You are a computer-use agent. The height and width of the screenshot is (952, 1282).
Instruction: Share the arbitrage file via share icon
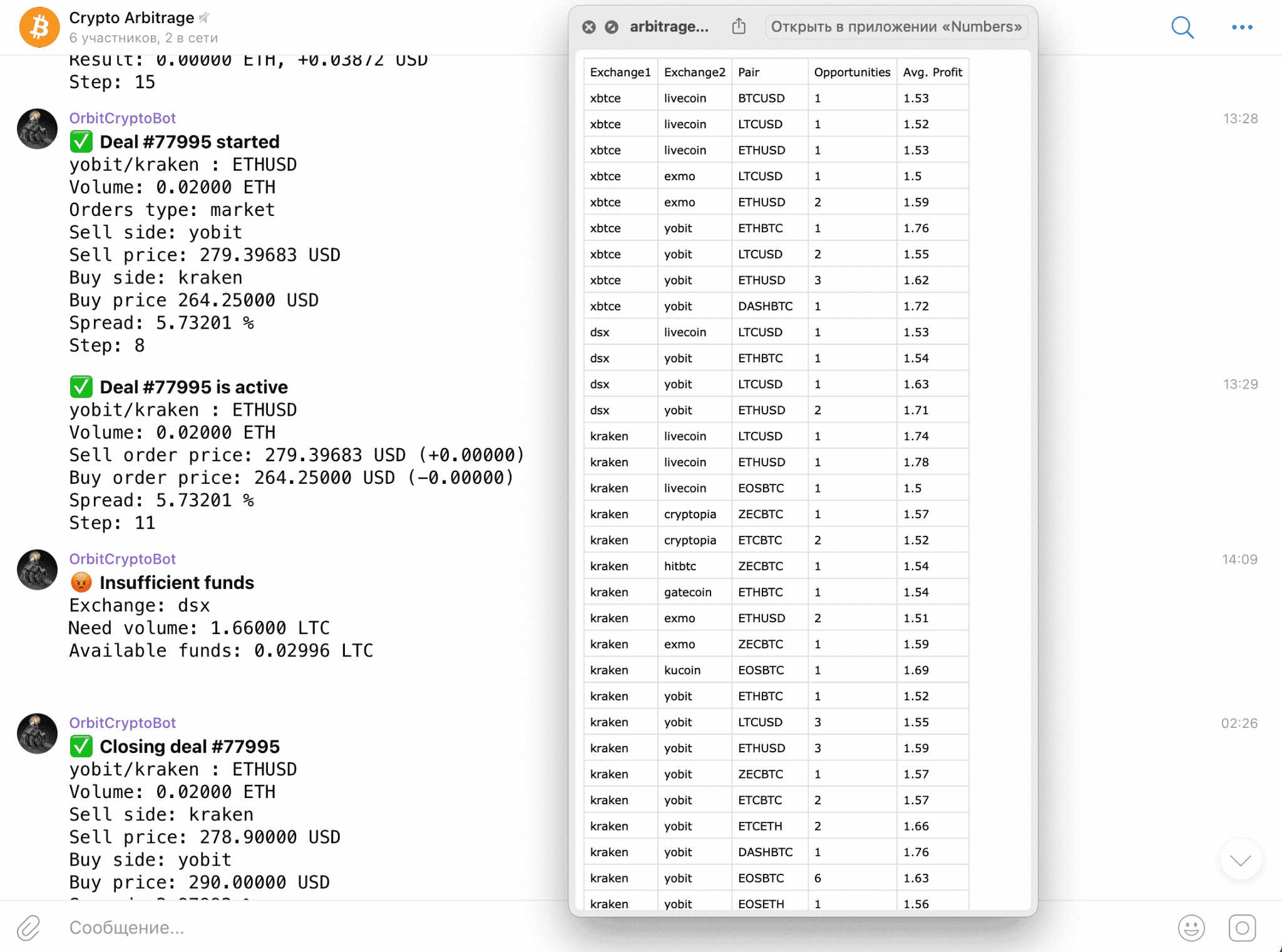(x=739, y=26)
